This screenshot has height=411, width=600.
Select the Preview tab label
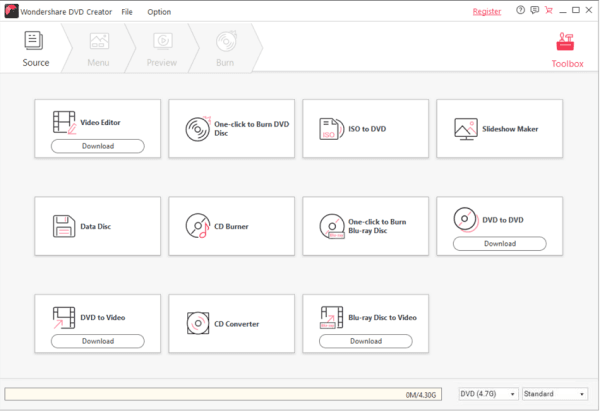pos(162,63)
